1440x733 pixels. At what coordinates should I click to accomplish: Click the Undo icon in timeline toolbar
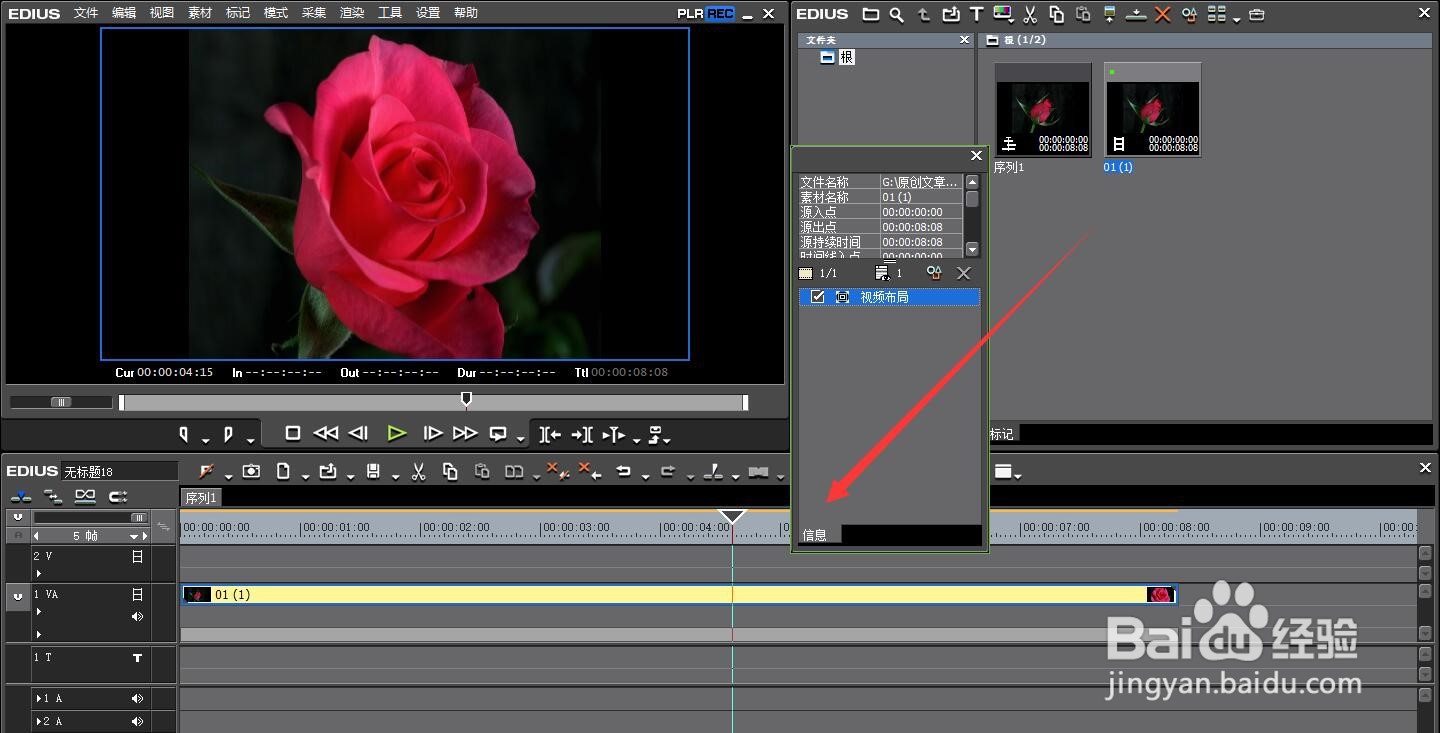[x=624, y=471]
